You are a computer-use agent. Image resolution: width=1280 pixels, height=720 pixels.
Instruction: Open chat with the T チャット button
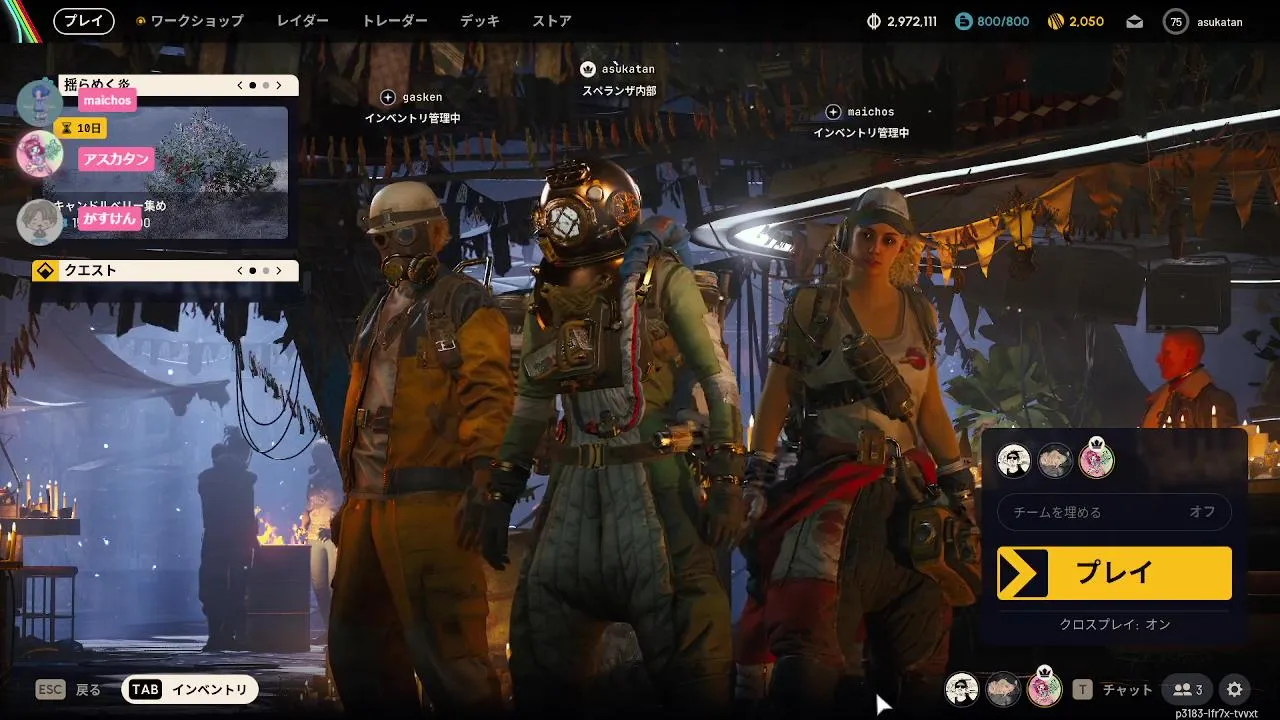point(1112,689)
